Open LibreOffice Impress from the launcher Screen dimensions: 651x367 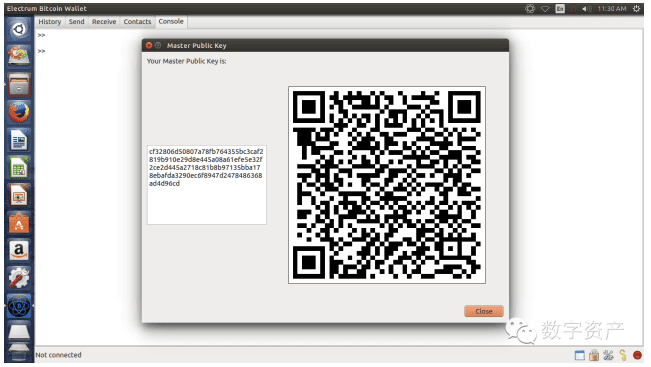pyautogui.click(x=19, y=196)
